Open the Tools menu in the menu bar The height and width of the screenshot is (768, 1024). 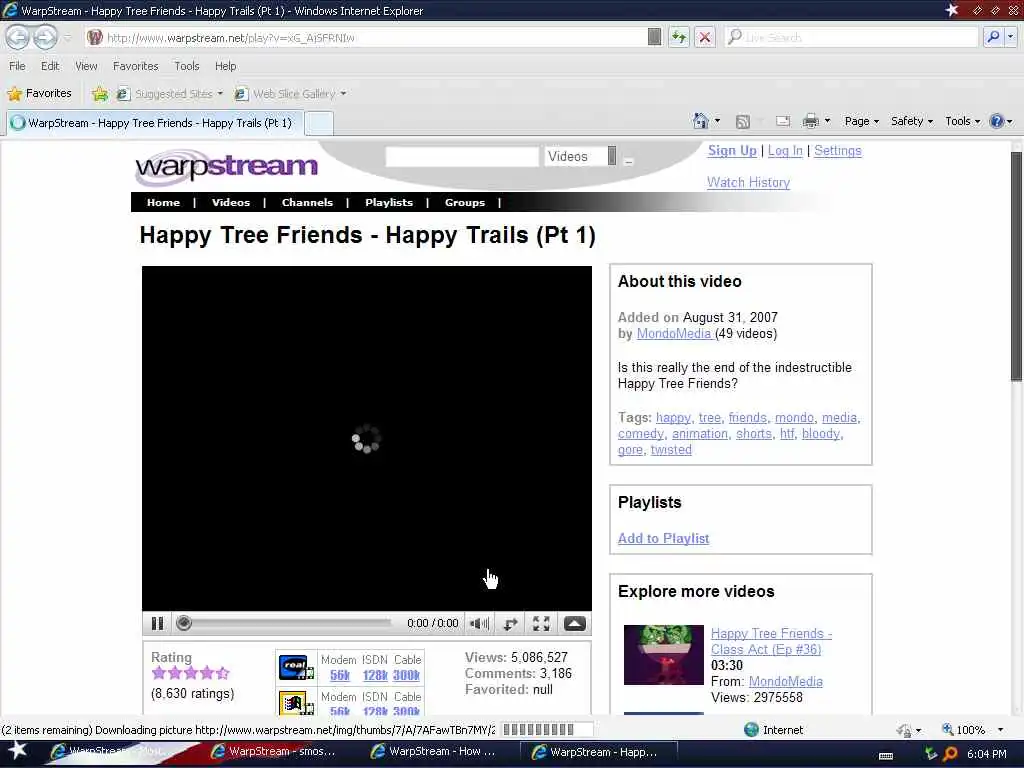(187, 66)
